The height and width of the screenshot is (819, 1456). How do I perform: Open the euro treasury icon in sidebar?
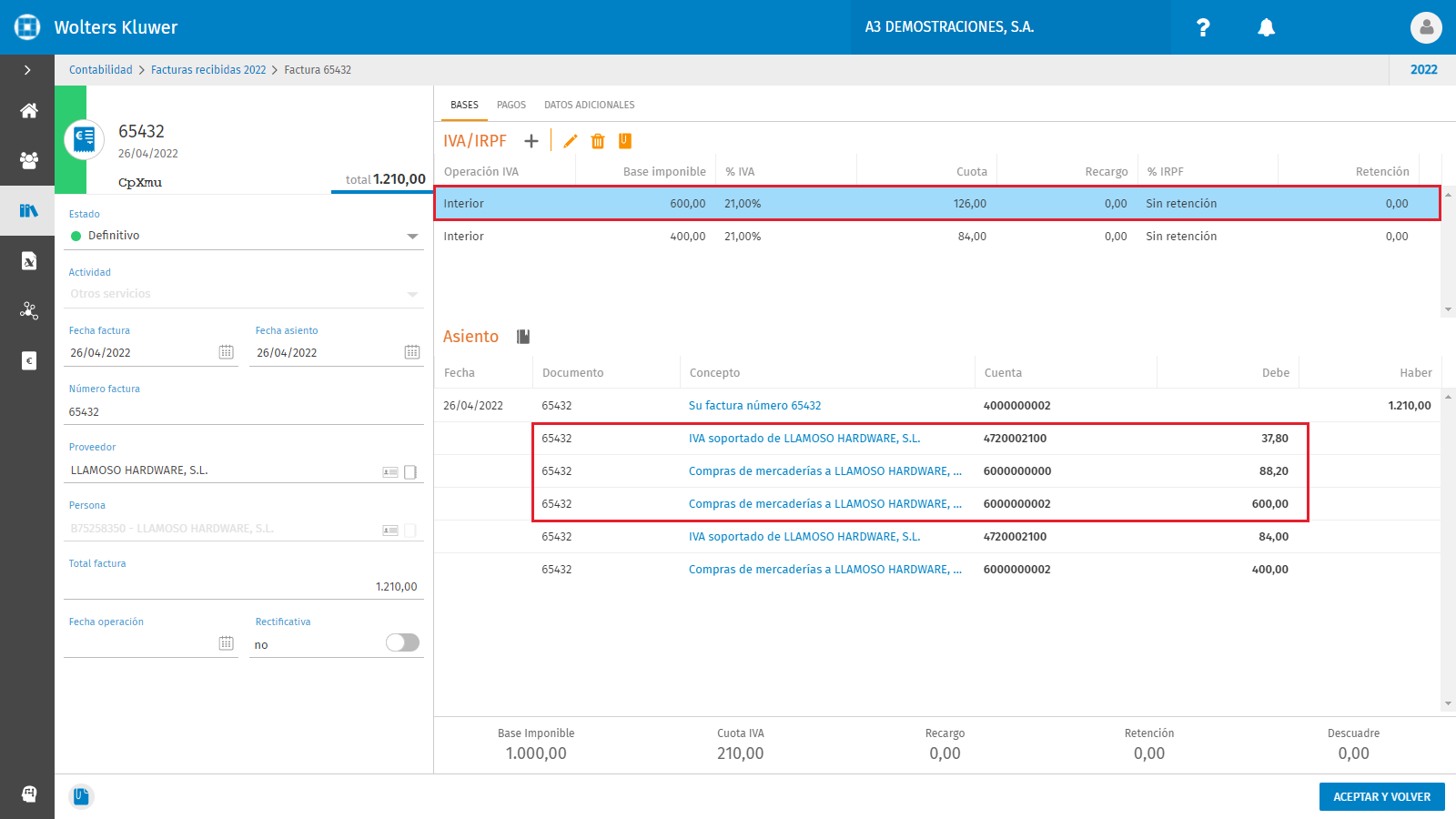29,360
